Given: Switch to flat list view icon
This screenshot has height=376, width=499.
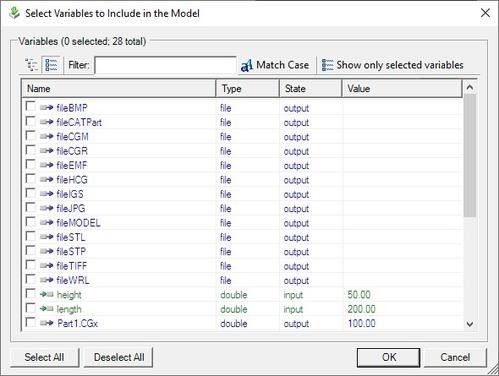Looking at the screenshot, I should tap(51, 65).
